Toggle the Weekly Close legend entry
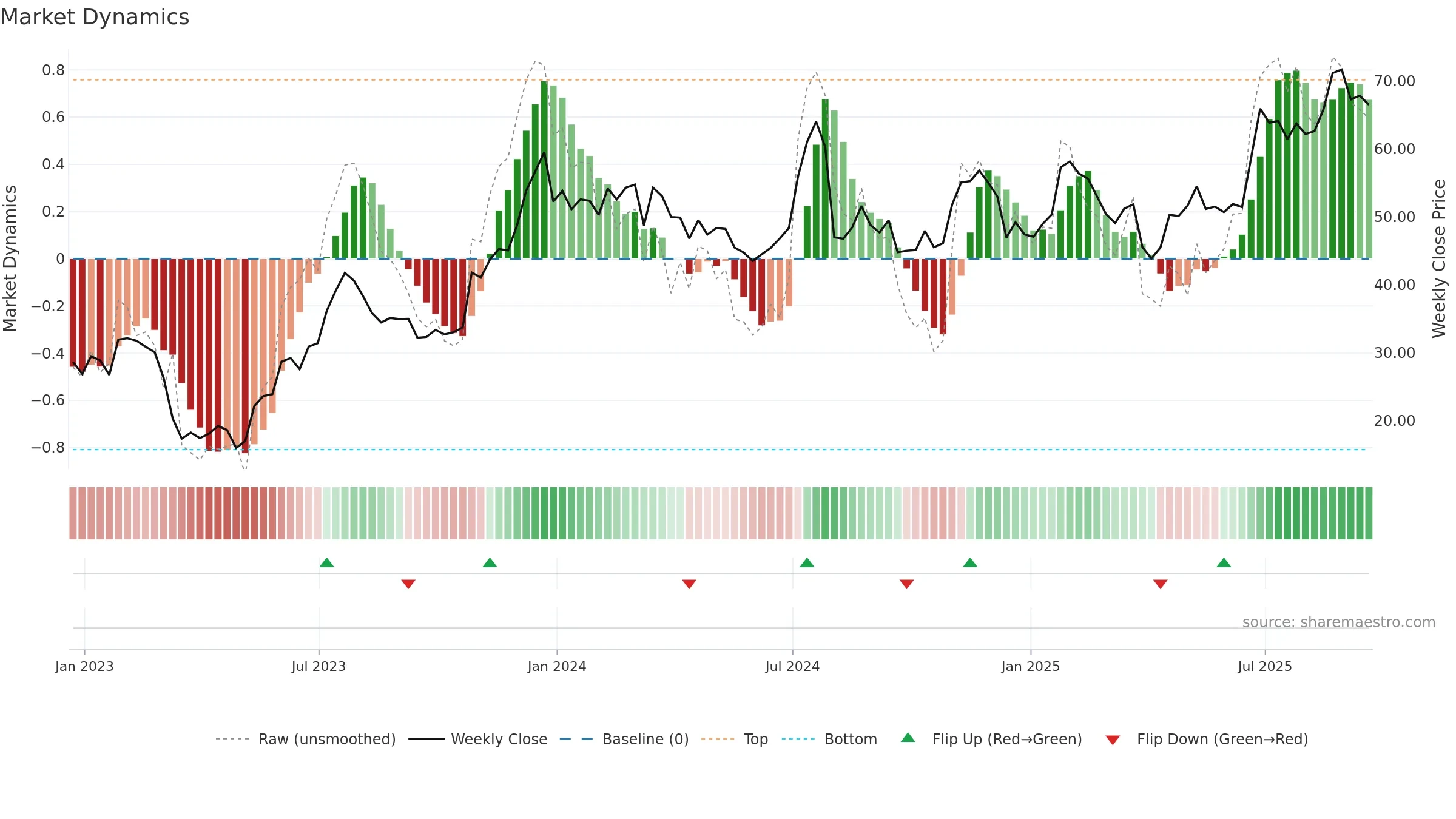Screen dimensions: 1456x819 point(478,739)
